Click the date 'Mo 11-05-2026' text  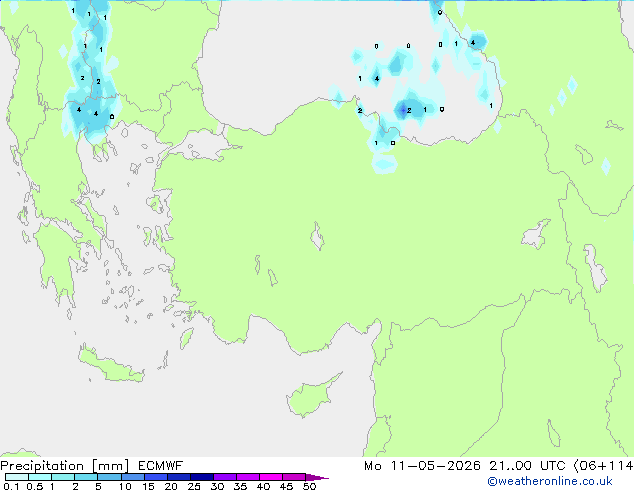[x=422, y=466]
